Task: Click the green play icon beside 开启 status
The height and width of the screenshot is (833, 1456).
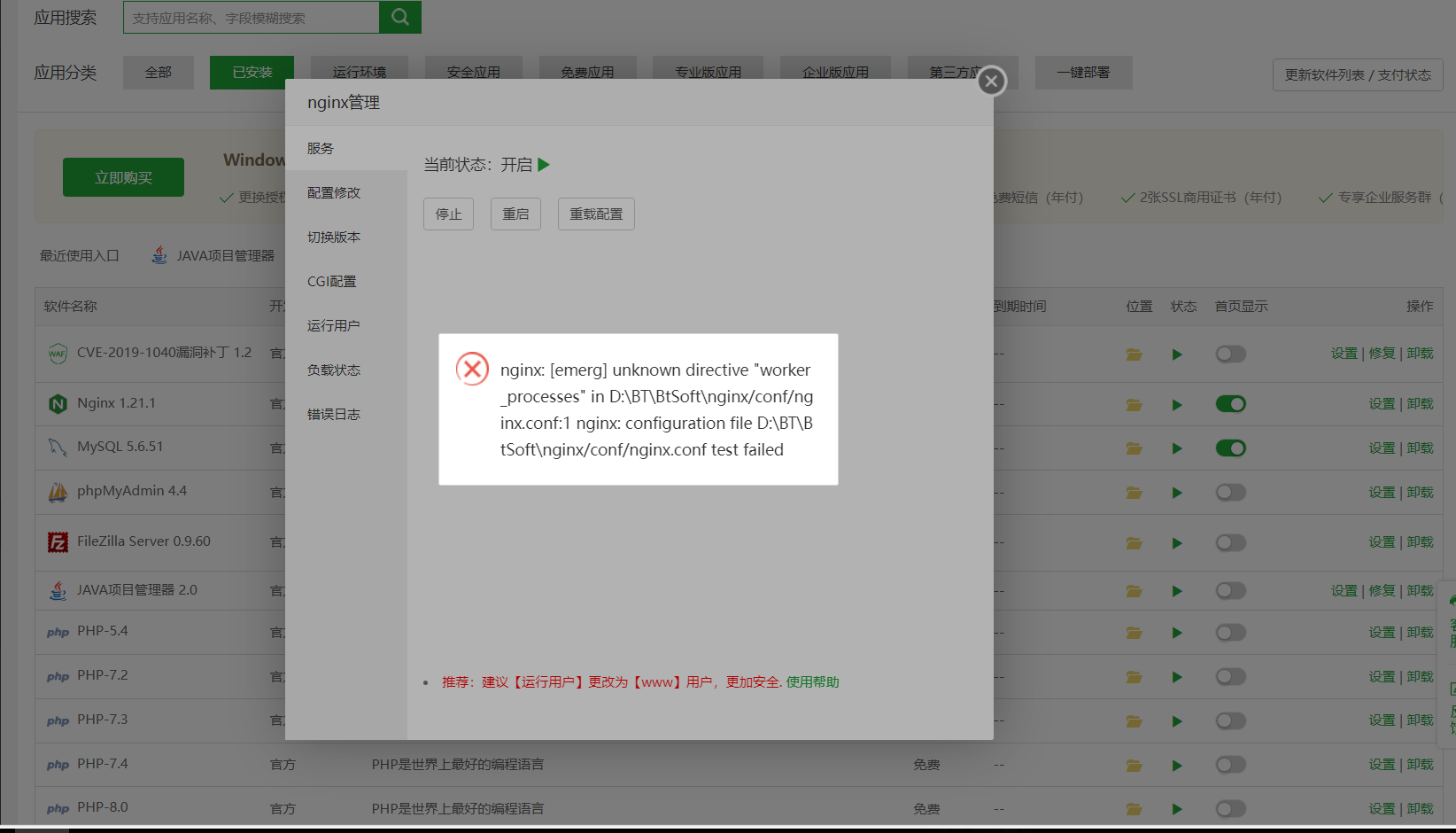Action: pyautogui.click(x=544, y=165)
